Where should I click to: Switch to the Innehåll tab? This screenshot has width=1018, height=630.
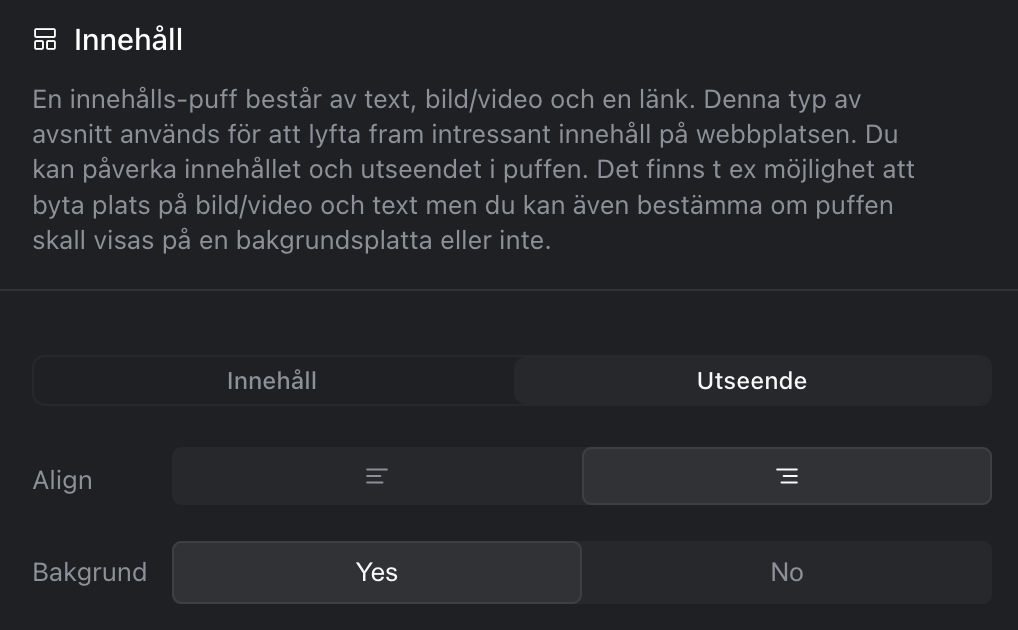coord(272,381)
